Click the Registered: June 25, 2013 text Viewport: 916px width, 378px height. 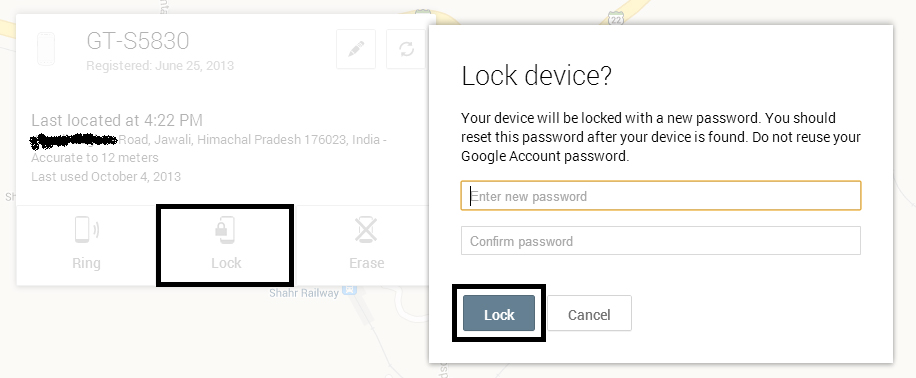pos(160,65)
